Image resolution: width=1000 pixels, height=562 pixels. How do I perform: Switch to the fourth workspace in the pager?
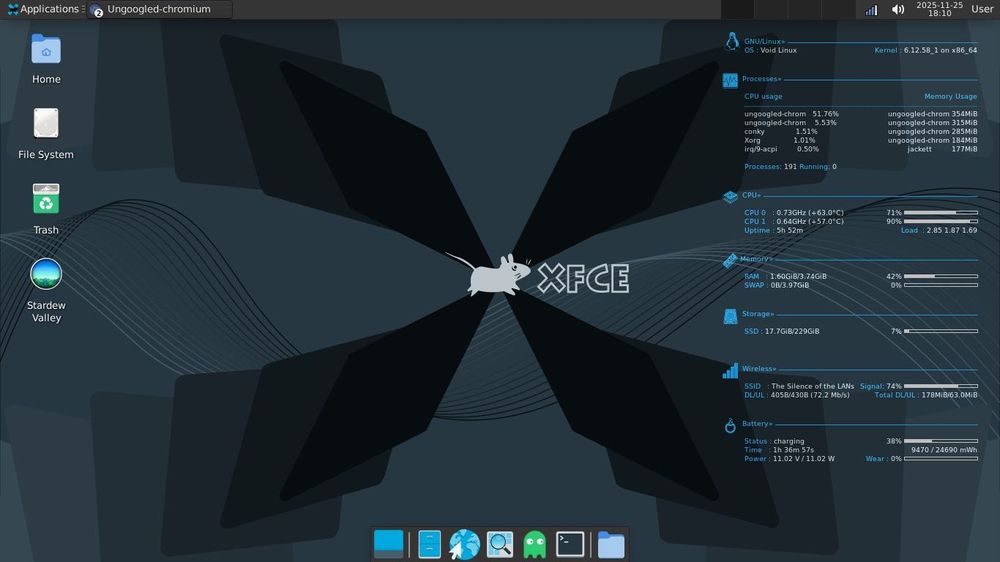(x=837, y=10)
